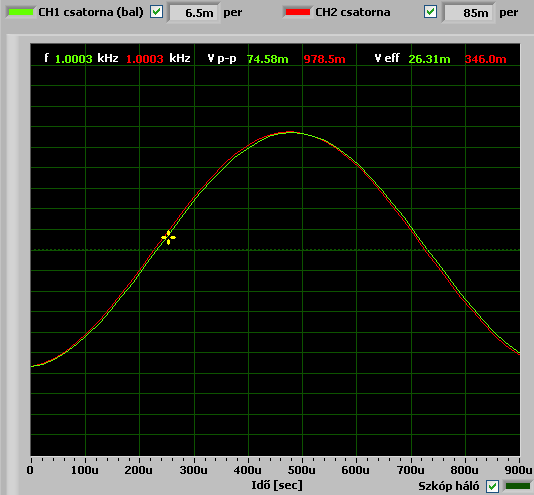Image resolution: width=534 pixels, height=495 pixels.
Task: Click the CH2 csatorna label
Action: [x=353, y=12]
